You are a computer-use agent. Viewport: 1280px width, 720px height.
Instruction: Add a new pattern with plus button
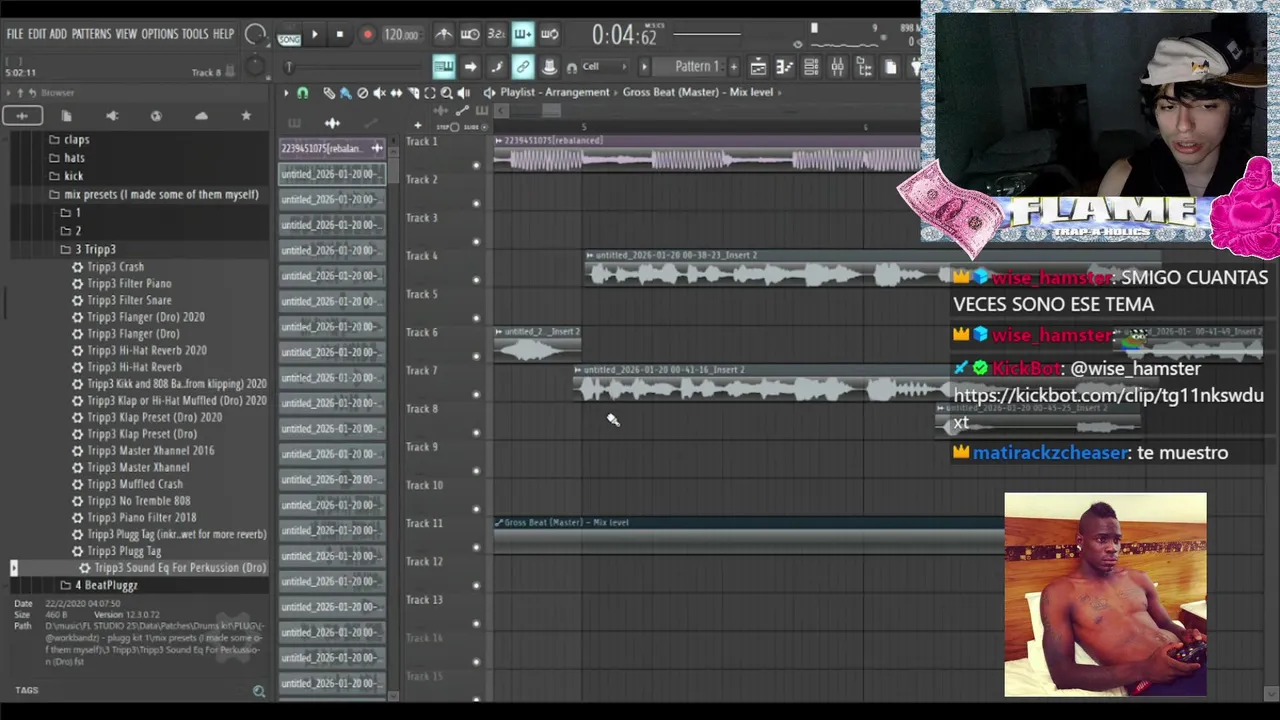(734, 67)
